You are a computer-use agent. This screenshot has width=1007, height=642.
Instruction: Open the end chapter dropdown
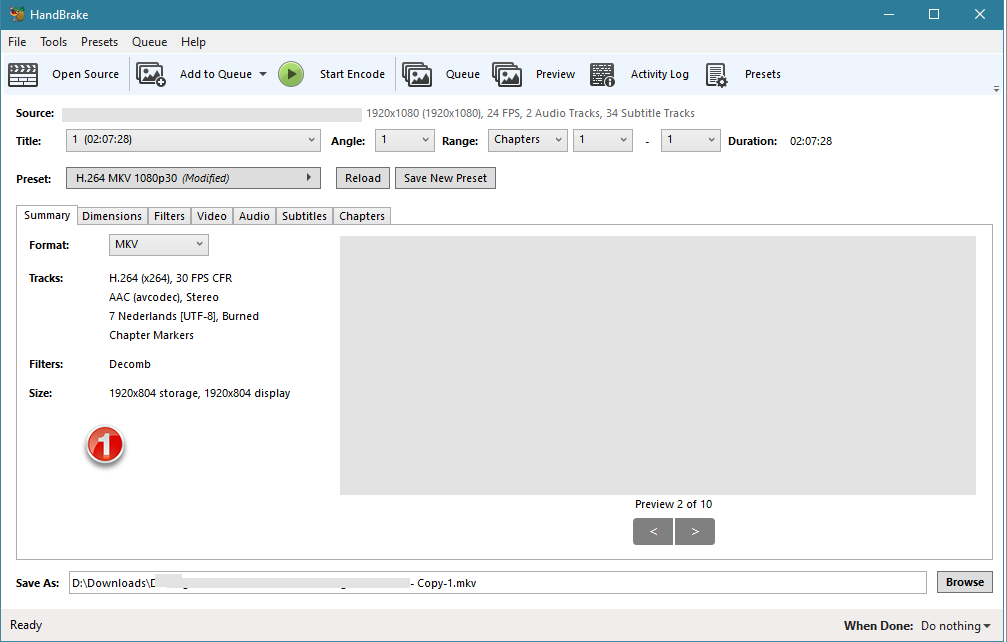[690, 140]
